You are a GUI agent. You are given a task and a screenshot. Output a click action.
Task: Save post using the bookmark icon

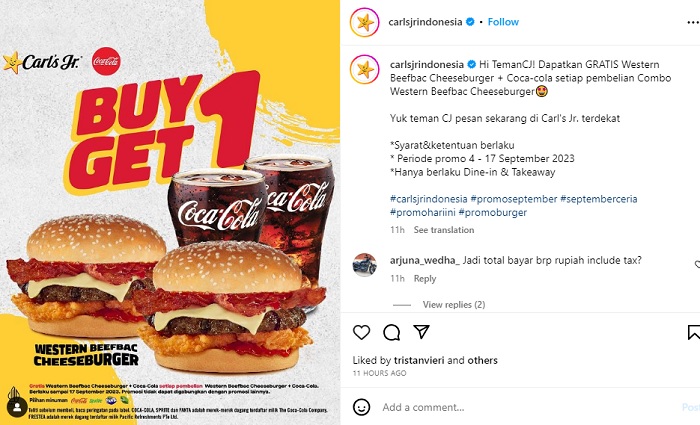point(694,333)
